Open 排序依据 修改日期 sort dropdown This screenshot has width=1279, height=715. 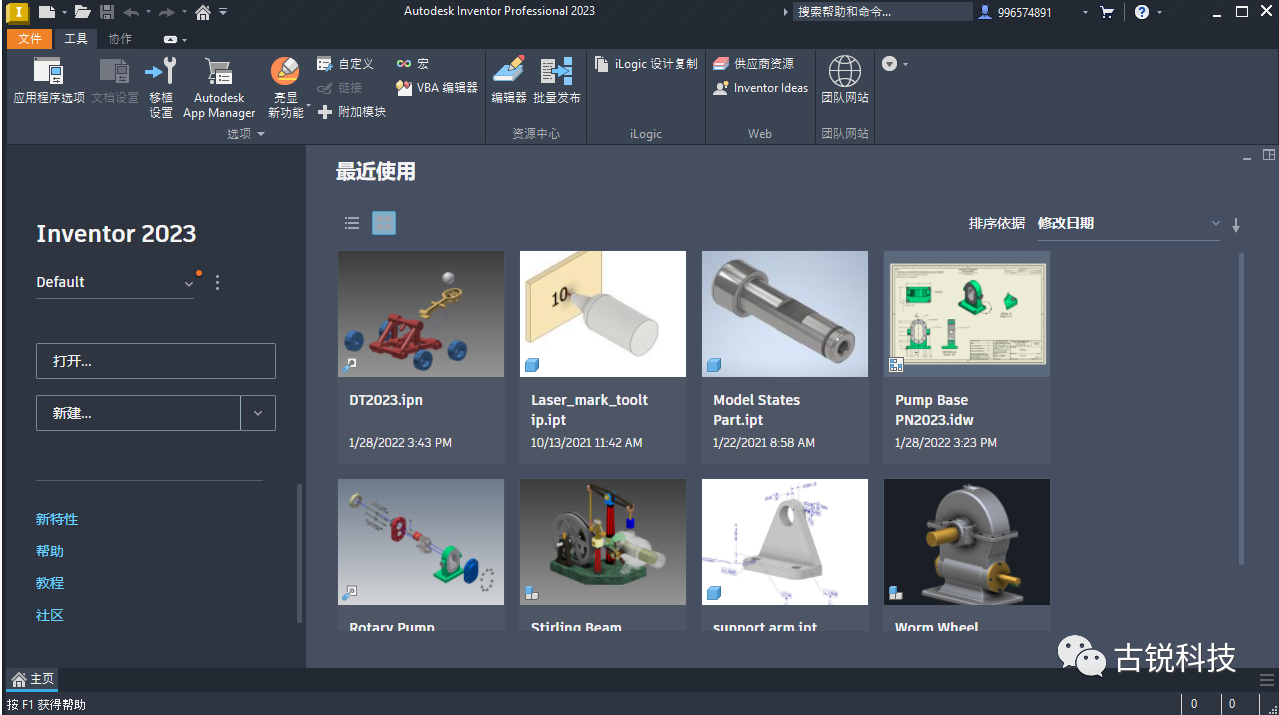1128,224
